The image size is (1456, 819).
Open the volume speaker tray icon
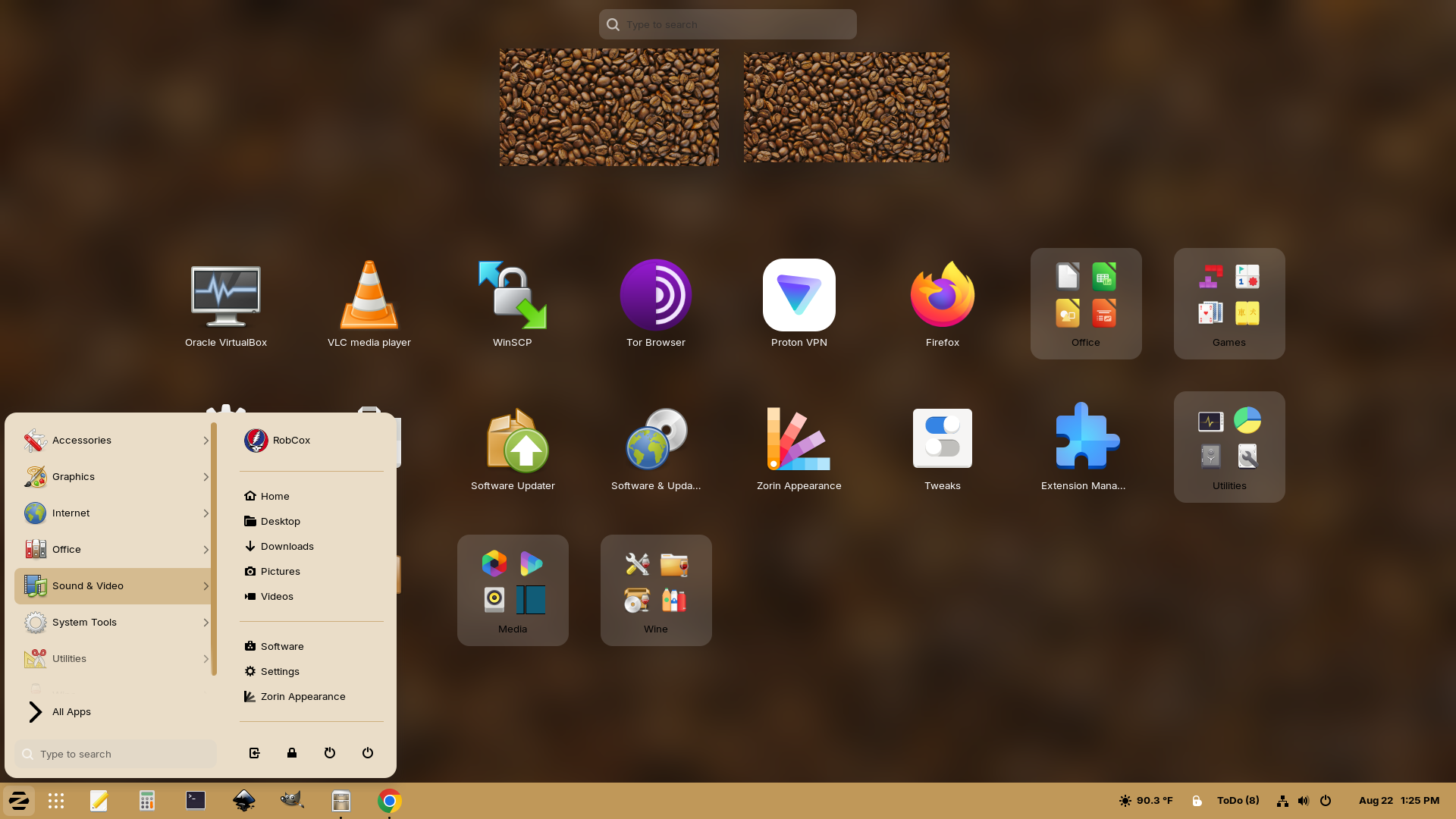pyautogui.click(x=1304, y=801)
